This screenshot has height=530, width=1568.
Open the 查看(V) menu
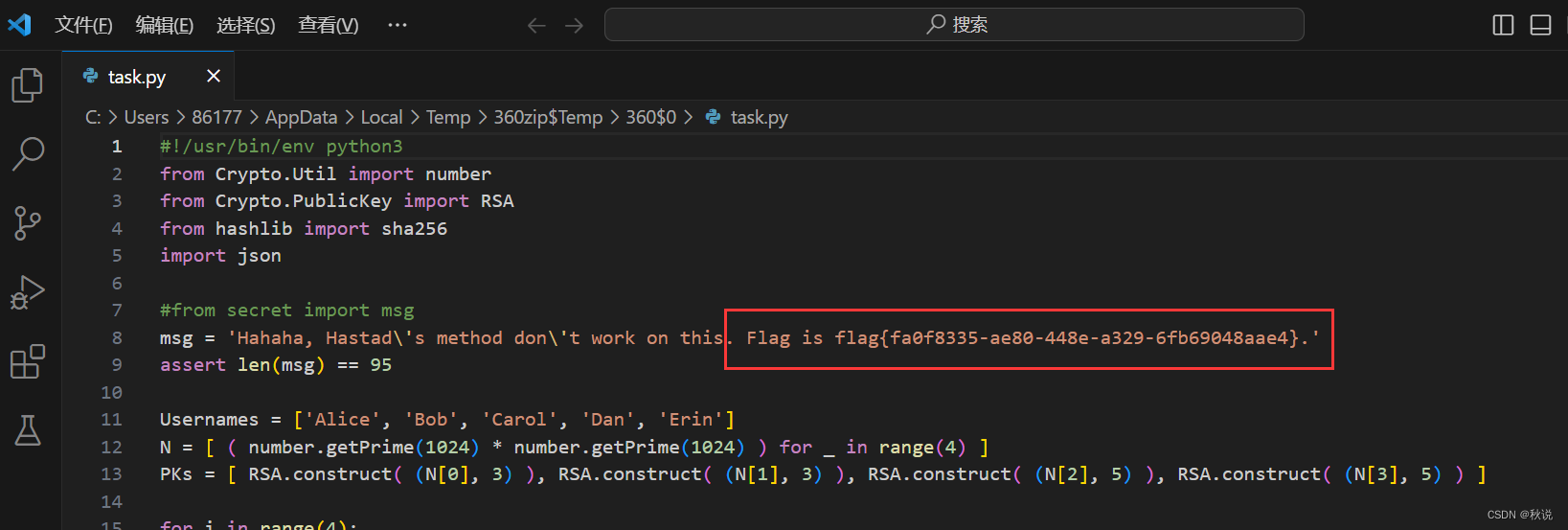(328, 25)
